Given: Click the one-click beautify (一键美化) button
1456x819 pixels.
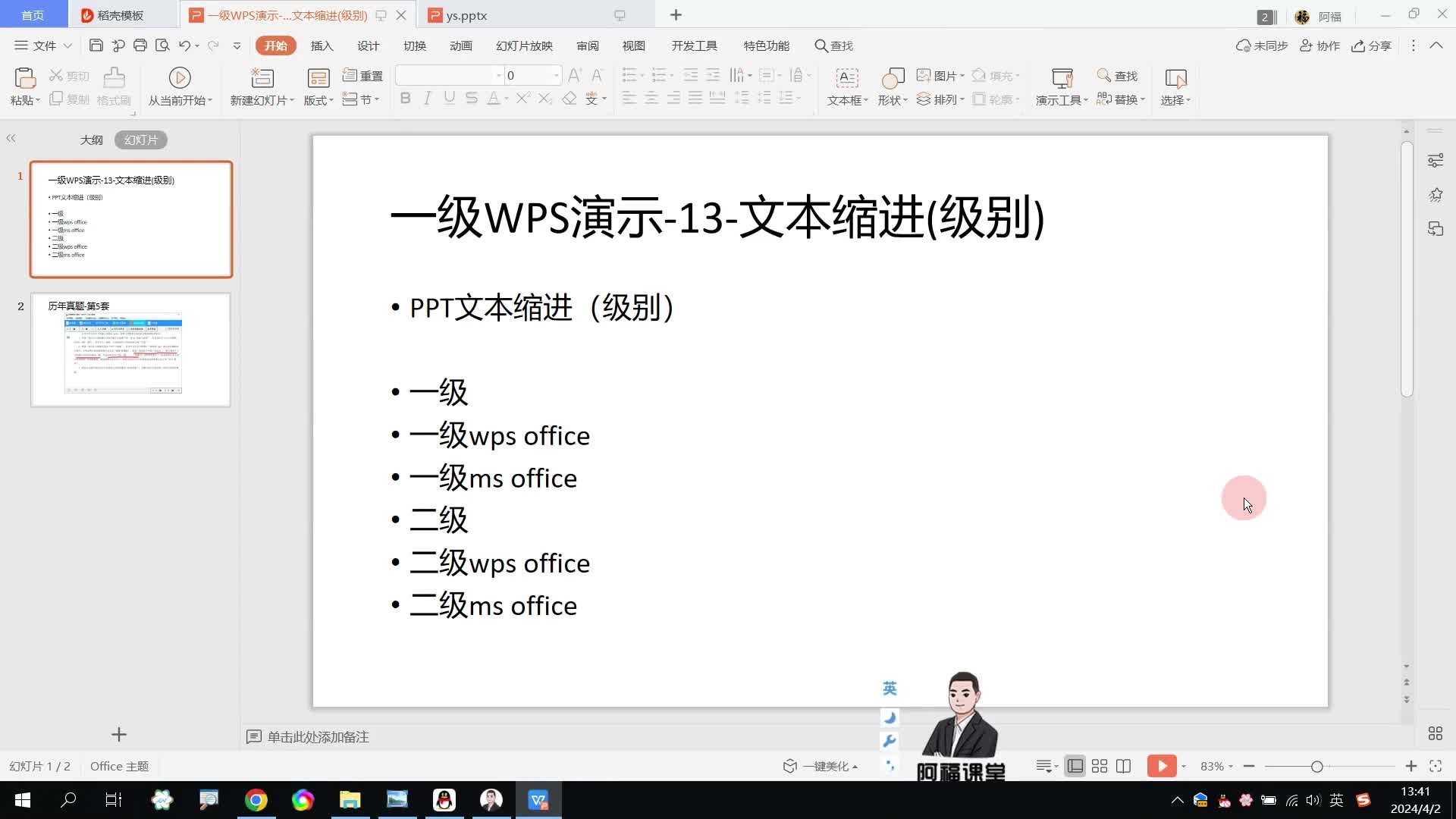Looking at the screenshot, I should point(821,766).
